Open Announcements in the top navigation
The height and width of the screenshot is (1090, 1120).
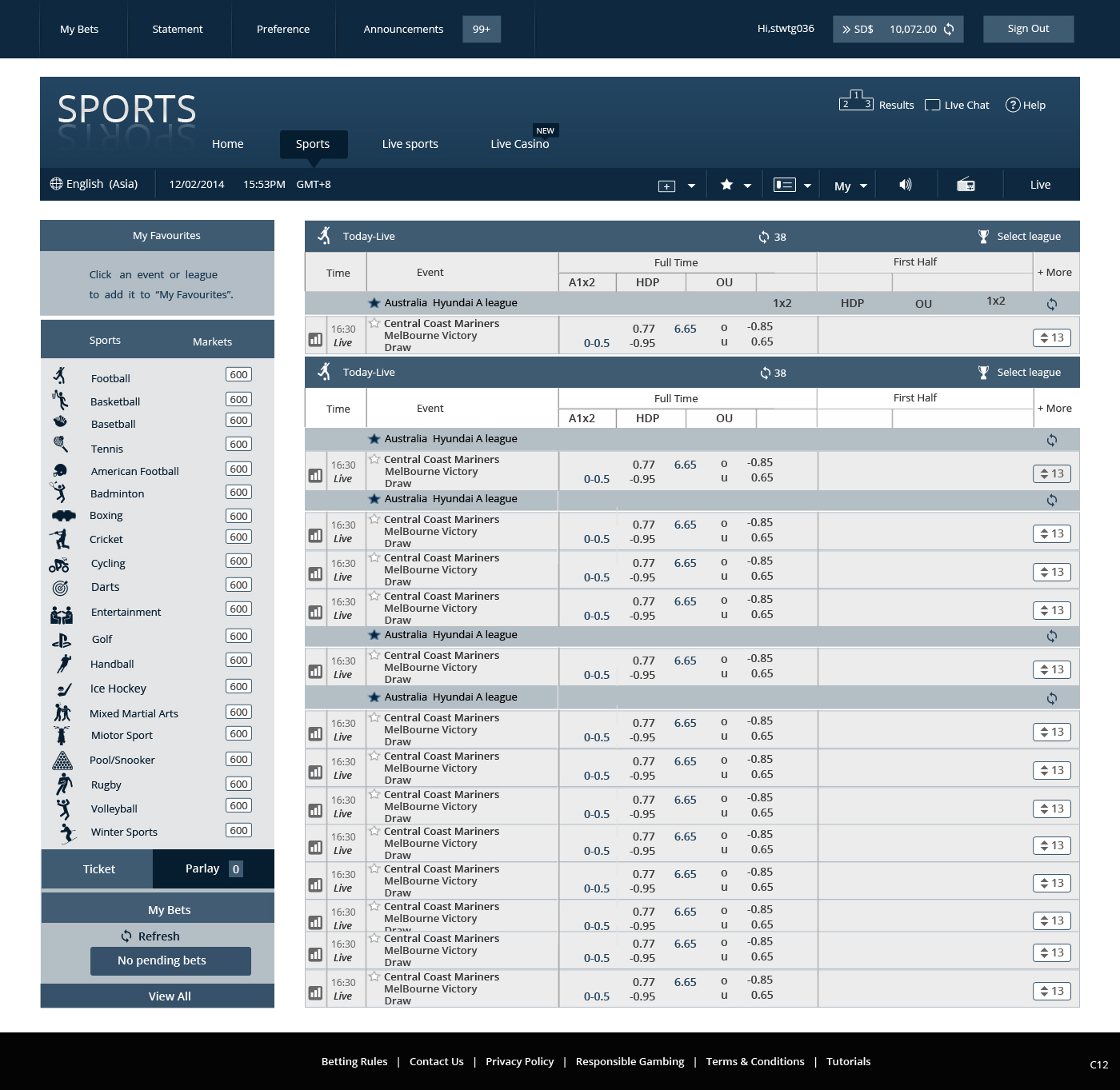pos(403,29)
